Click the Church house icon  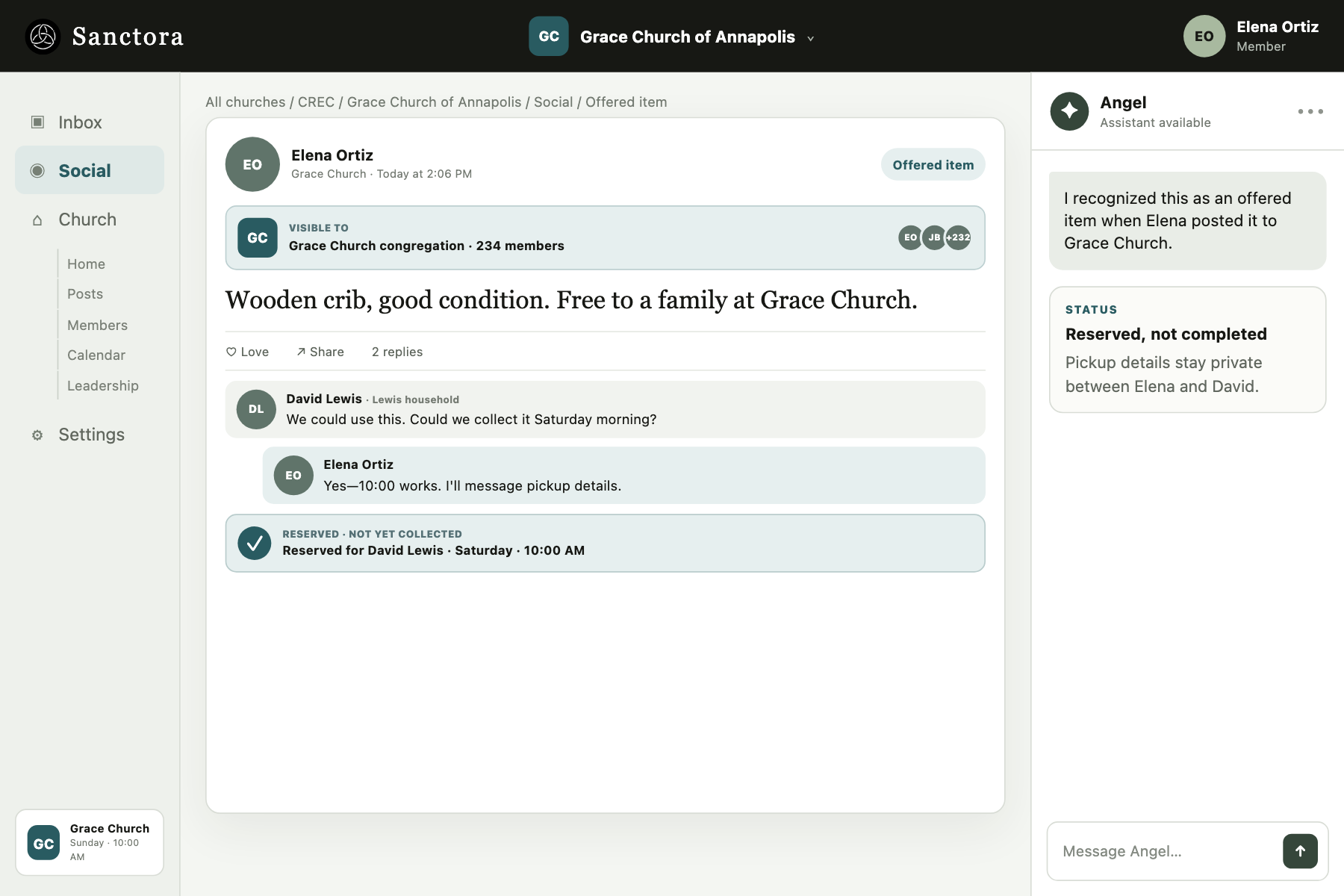37,220
